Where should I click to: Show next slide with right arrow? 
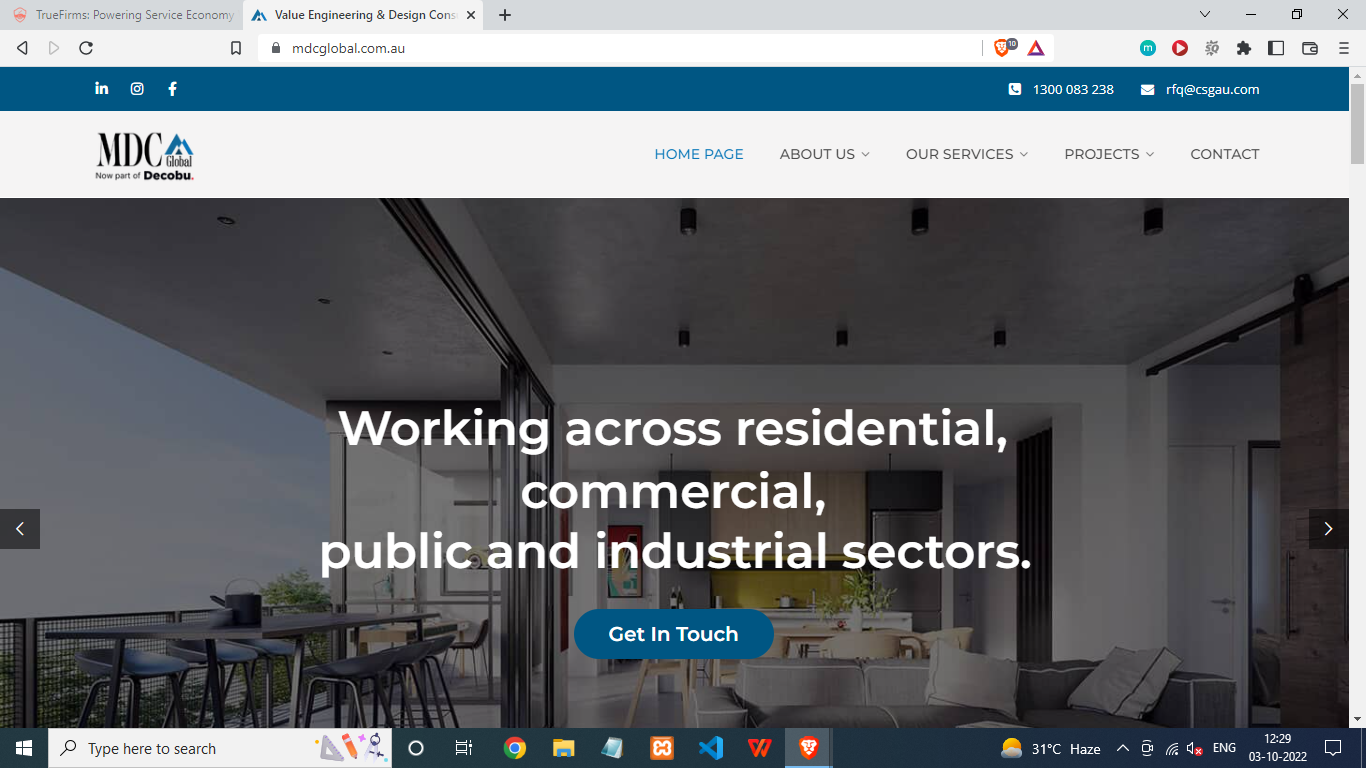1328,529
